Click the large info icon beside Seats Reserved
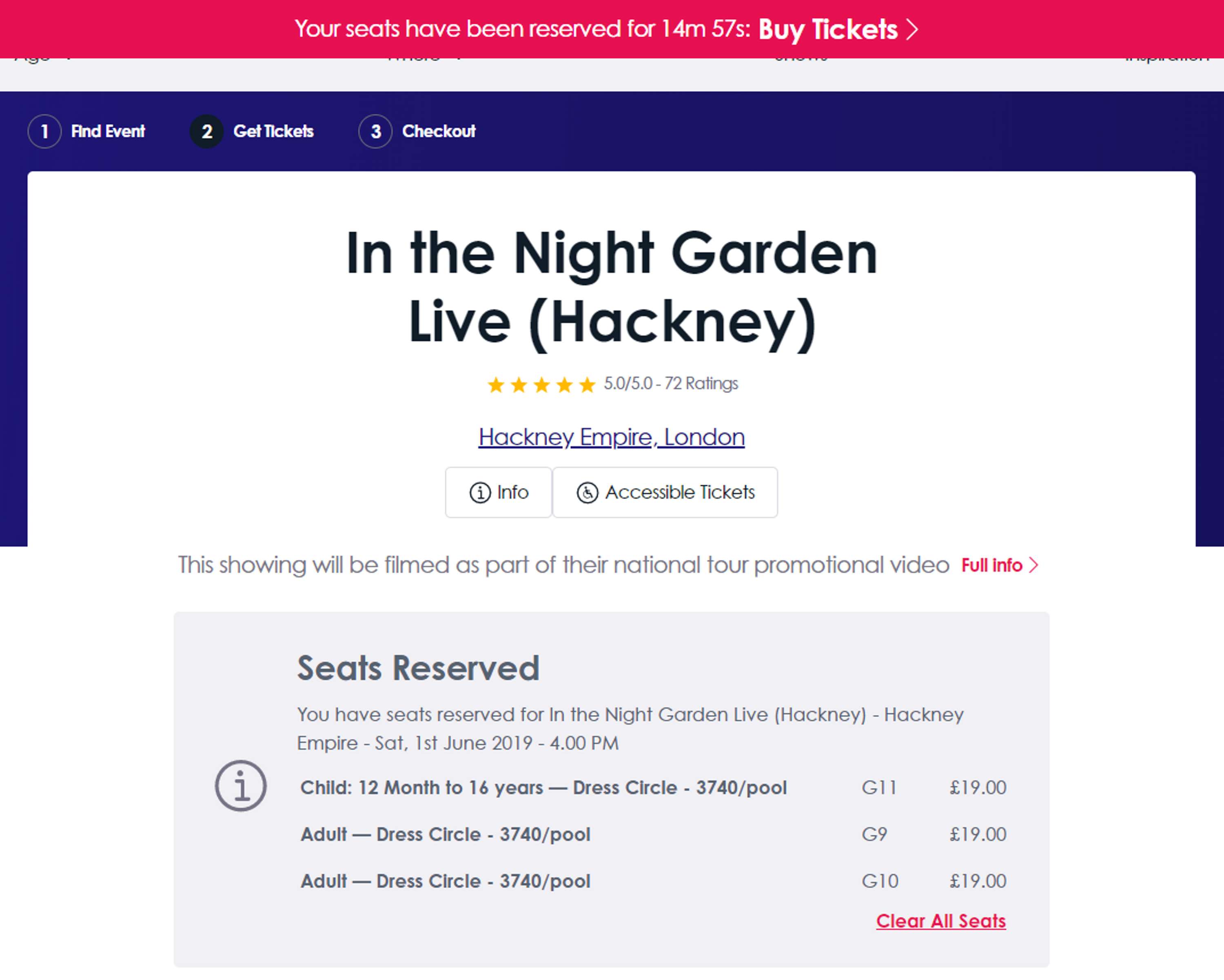This screenshot has width=1224, height=980. 241,786
